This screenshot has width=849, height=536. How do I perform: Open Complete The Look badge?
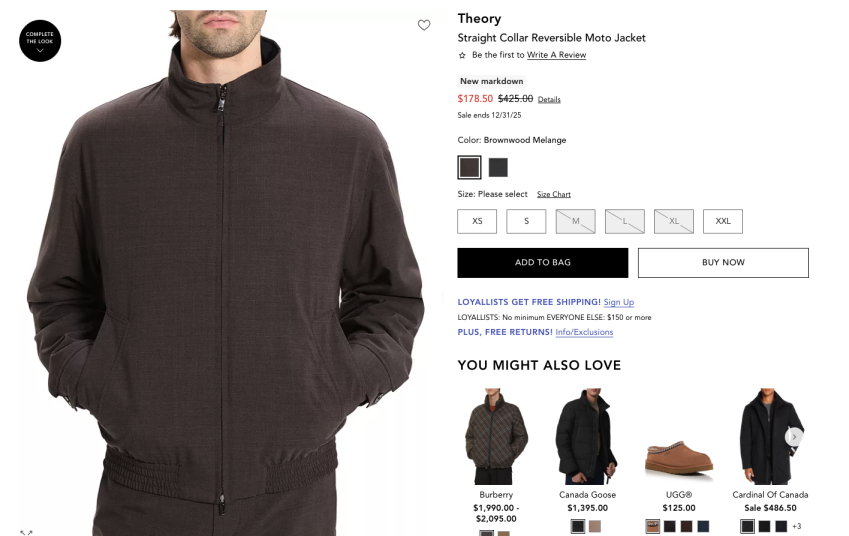40,41
